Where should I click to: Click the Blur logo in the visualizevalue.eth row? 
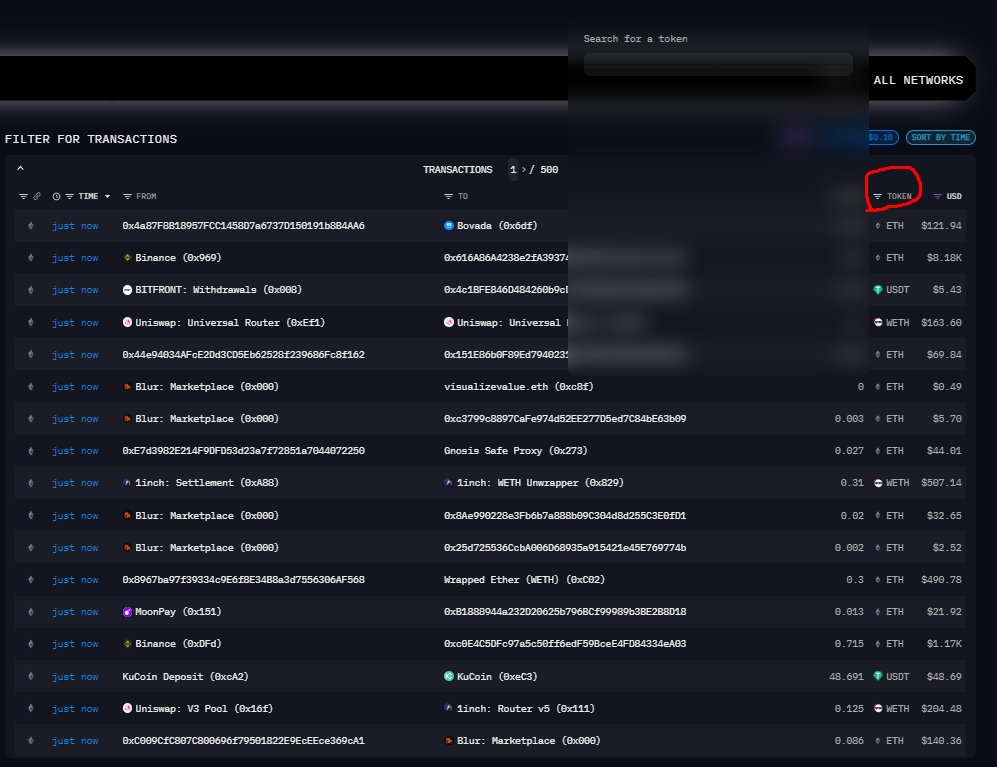(127, 386)
